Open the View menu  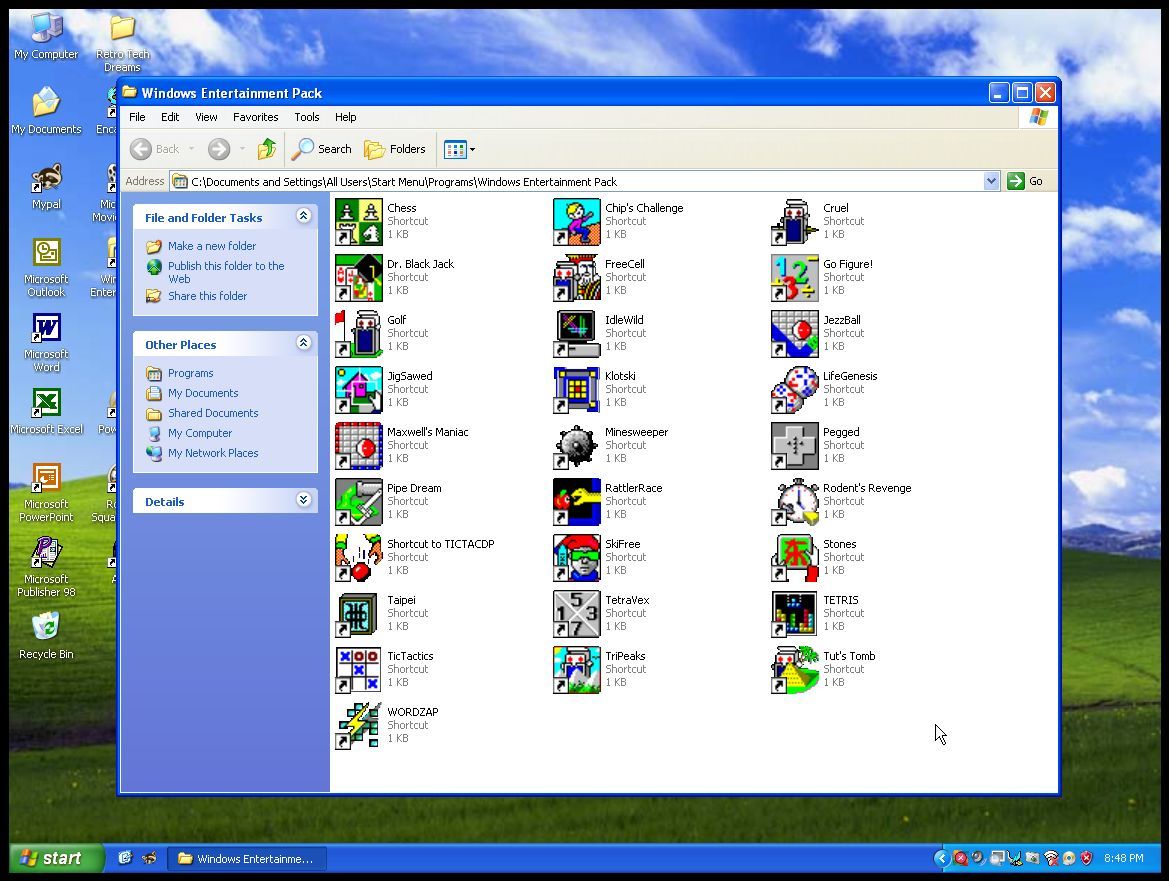pos(207,117)
